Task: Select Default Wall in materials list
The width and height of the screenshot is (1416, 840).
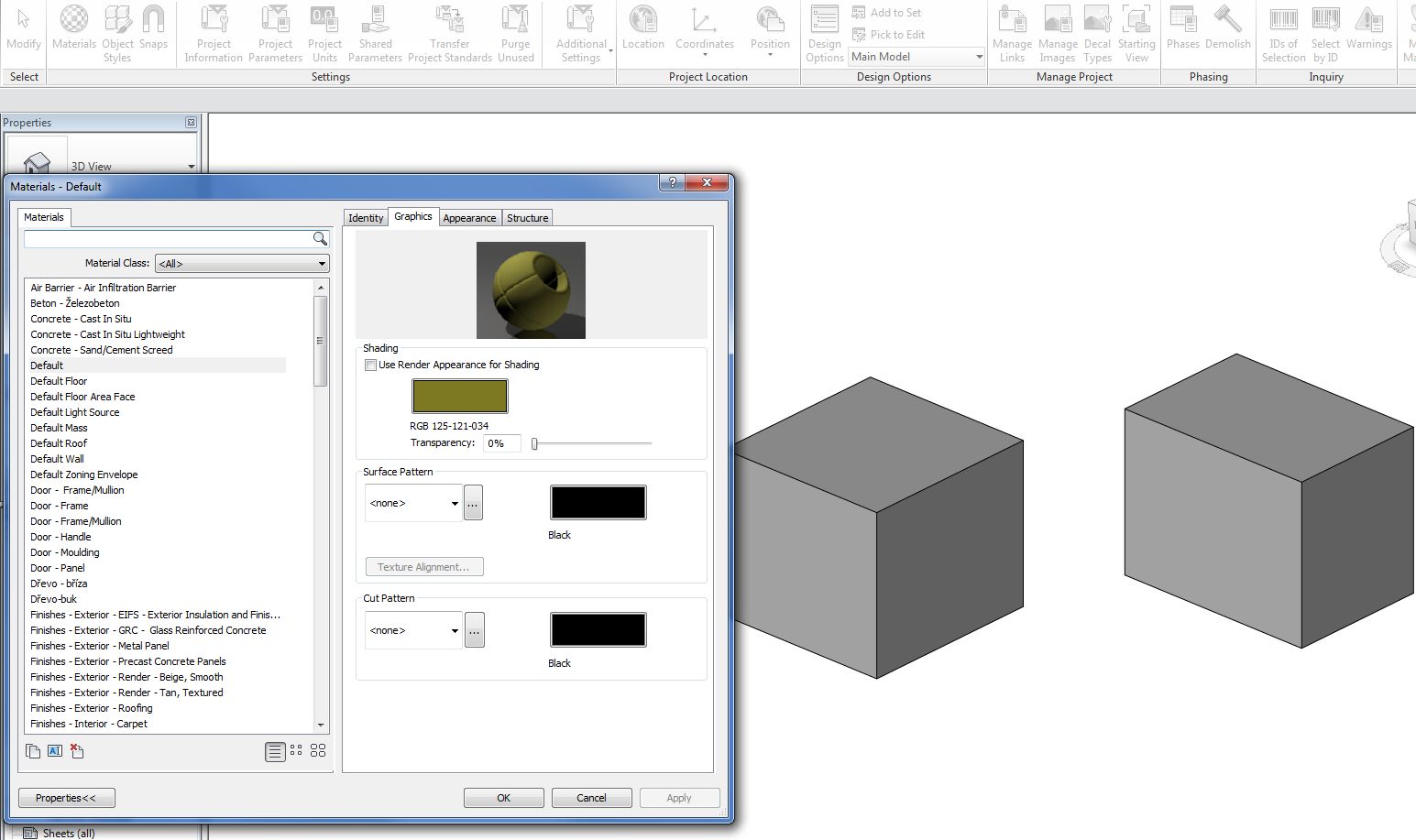Action: 57,459
